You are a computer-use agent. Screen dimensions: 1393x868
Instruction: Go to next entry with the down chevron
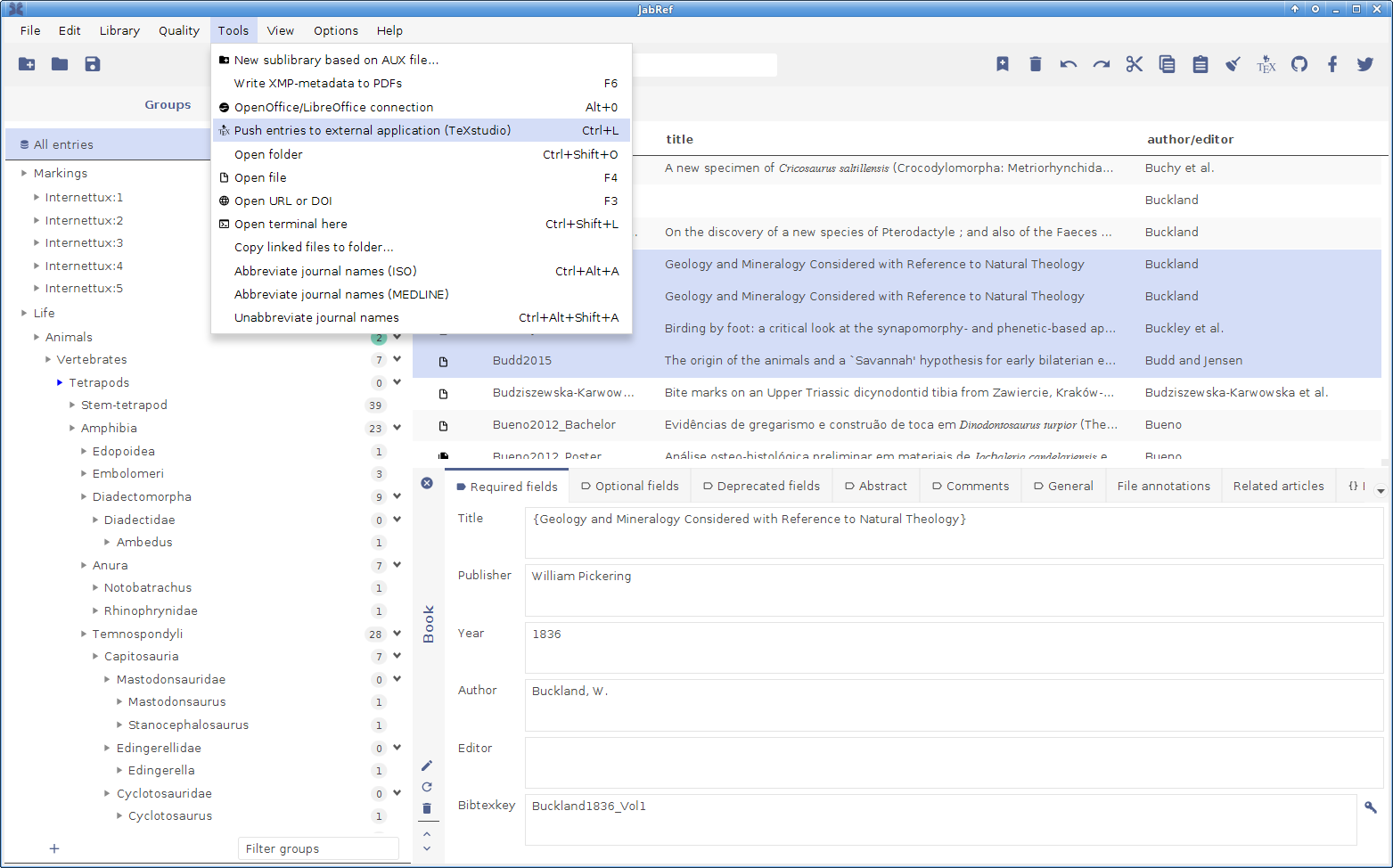[427, 848]
